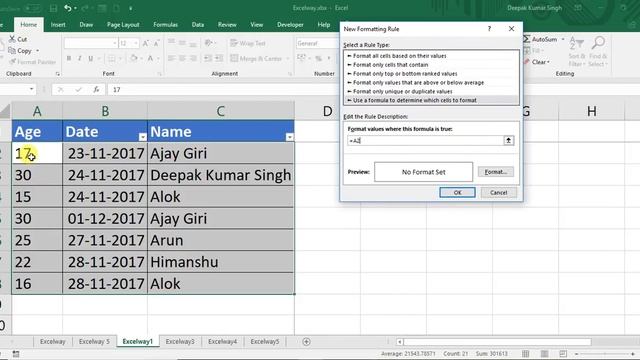Collapse the formula range selector icon
Image resolution: width=640 pixels, height=360 pixels.
509,140
